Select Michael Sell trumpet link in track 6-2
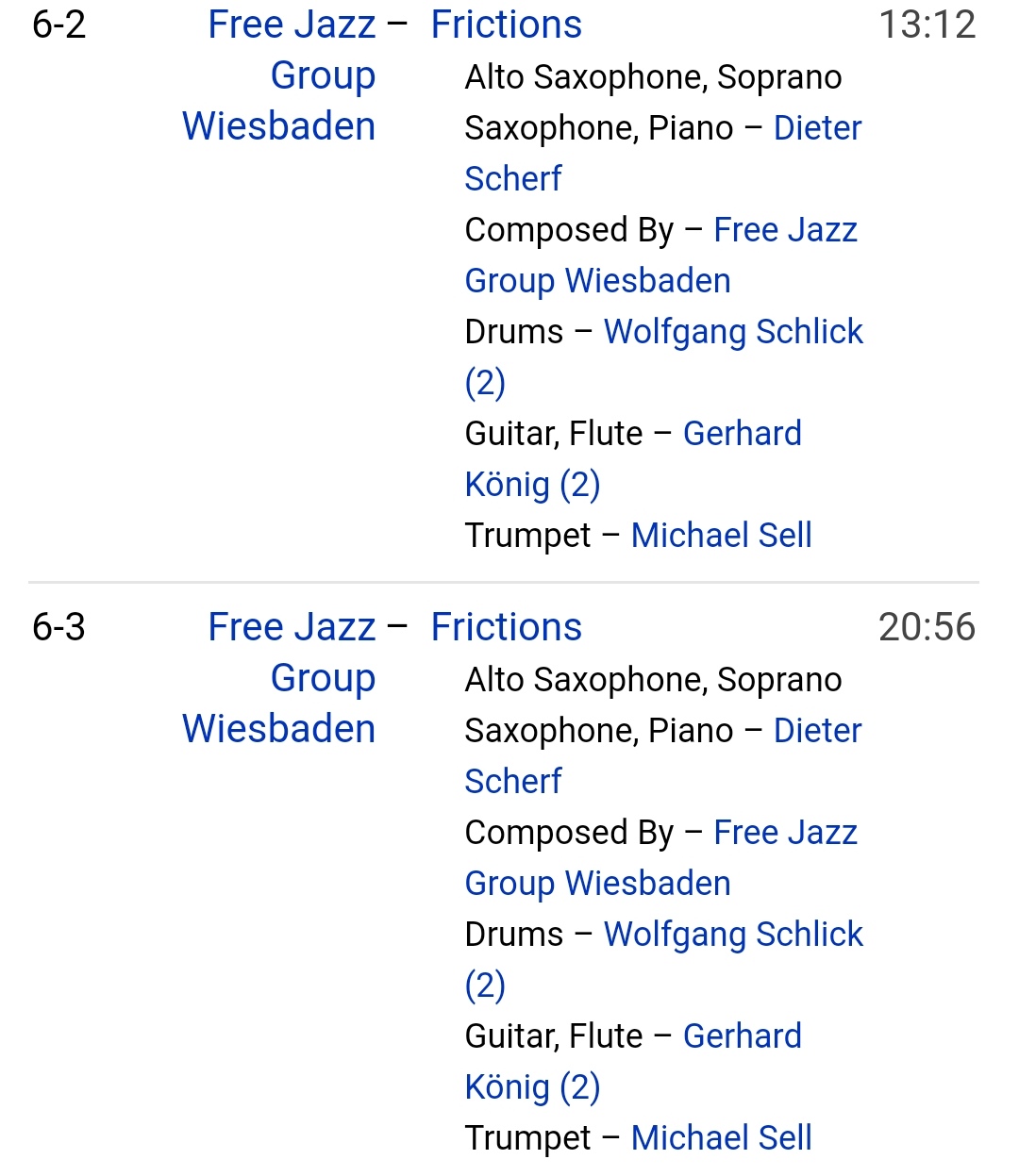Image resolution: width=1019 pixels, height=1176 pixels. 721,536
